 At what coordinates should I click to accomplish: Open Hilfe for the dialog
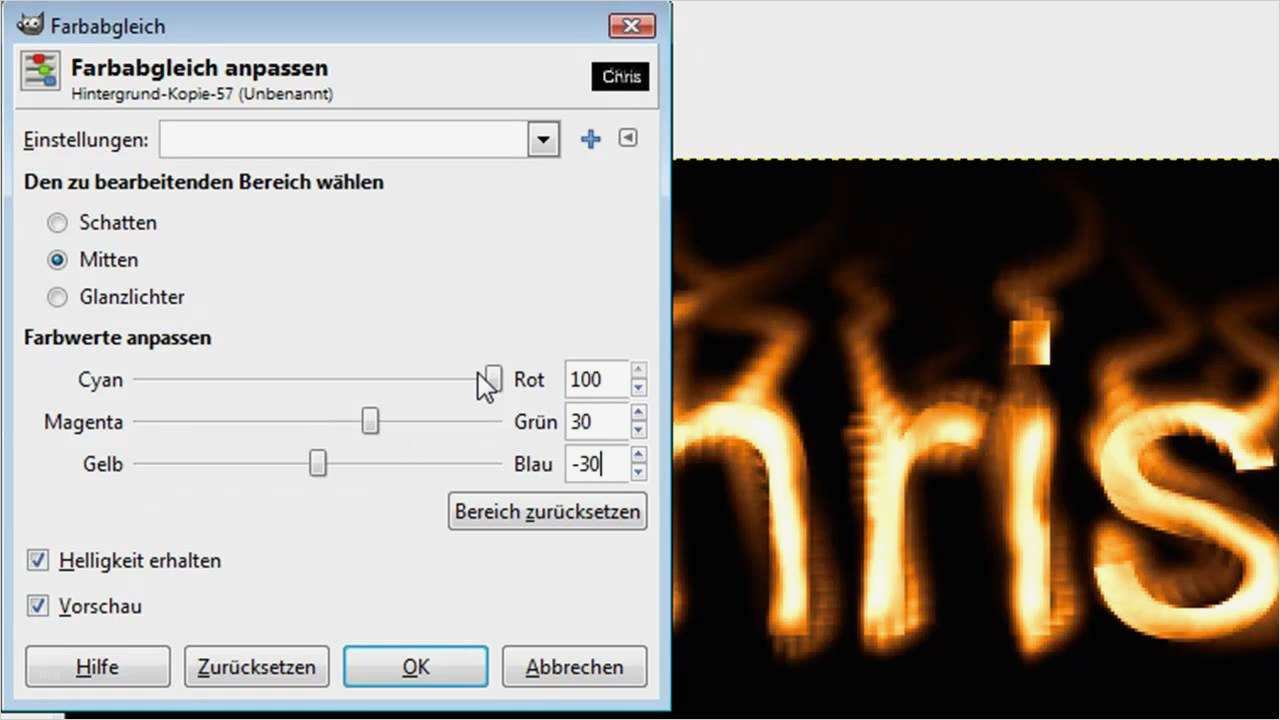tap(97, 666)
